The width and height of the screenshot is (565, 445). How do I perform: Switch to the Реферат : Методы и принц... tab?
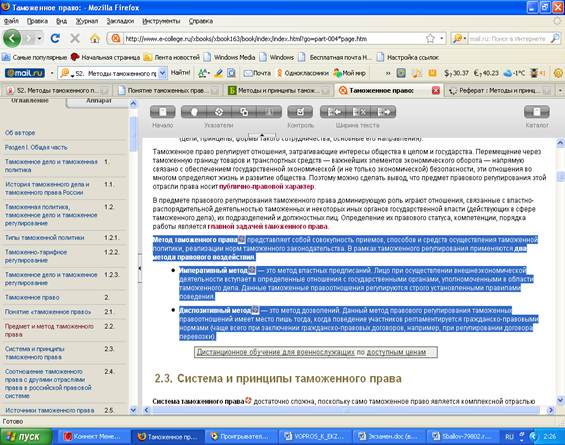(x=499, y=90)
